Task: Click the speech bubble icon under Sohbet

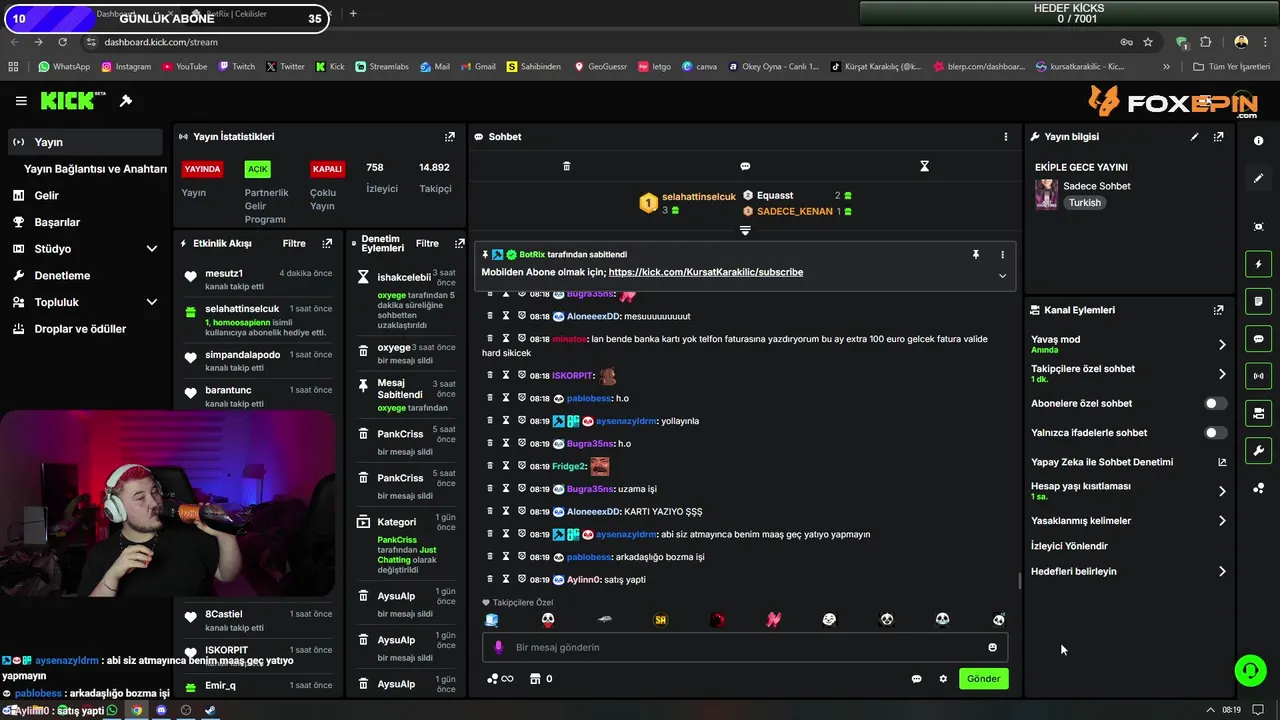Action: click(745, 166)
